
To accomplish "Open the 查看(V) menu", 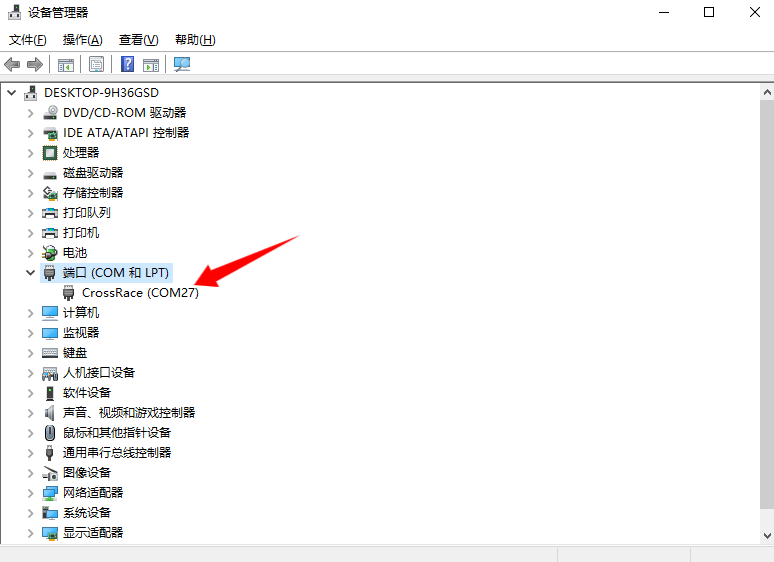I will pyautogui.click(x=139, y=39).
